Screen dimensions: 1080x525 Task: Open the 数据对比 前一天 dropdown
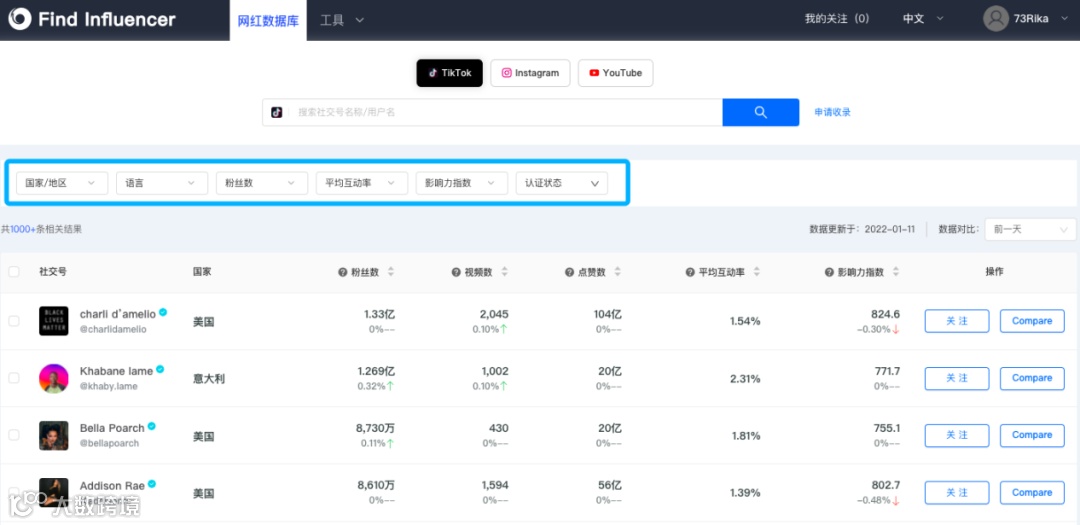[x=1030, y=229]
